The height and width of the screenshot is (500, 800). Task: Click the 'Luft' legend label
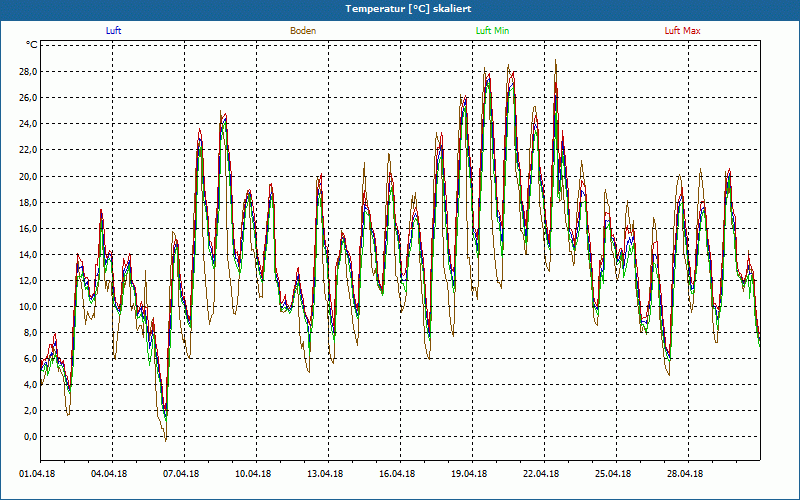coord(113,31)
